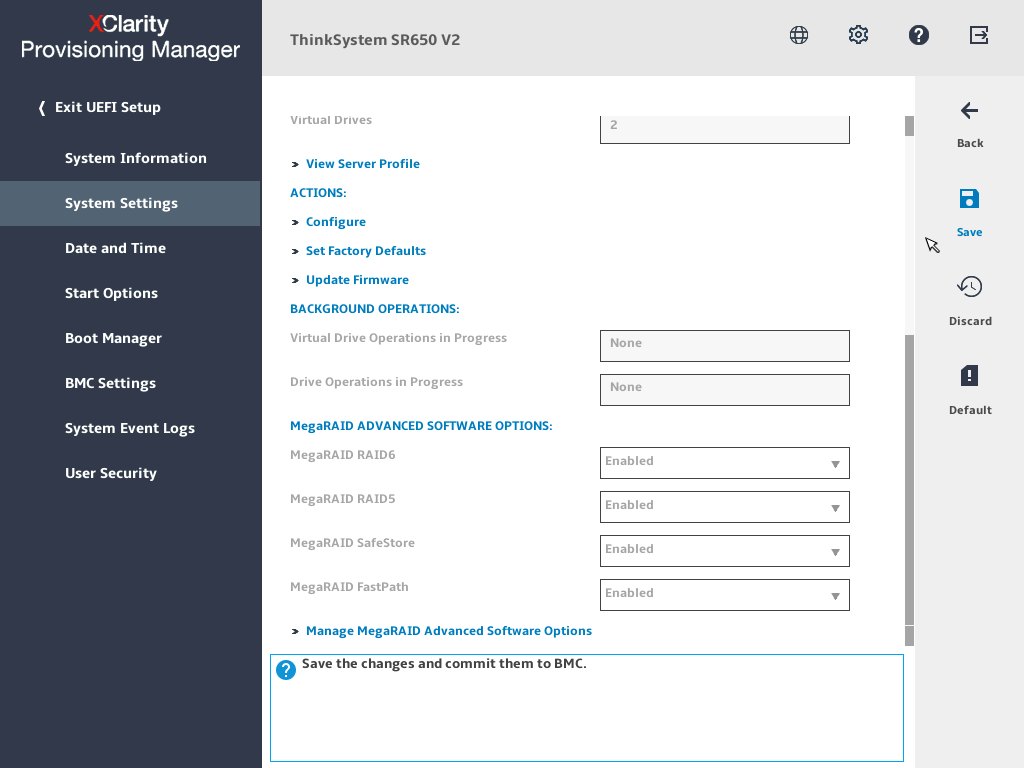Click the Save floppy disk icon
The height and width of the screenshot is (768, 1024).
pyautogui.click(x=969, y=199)
